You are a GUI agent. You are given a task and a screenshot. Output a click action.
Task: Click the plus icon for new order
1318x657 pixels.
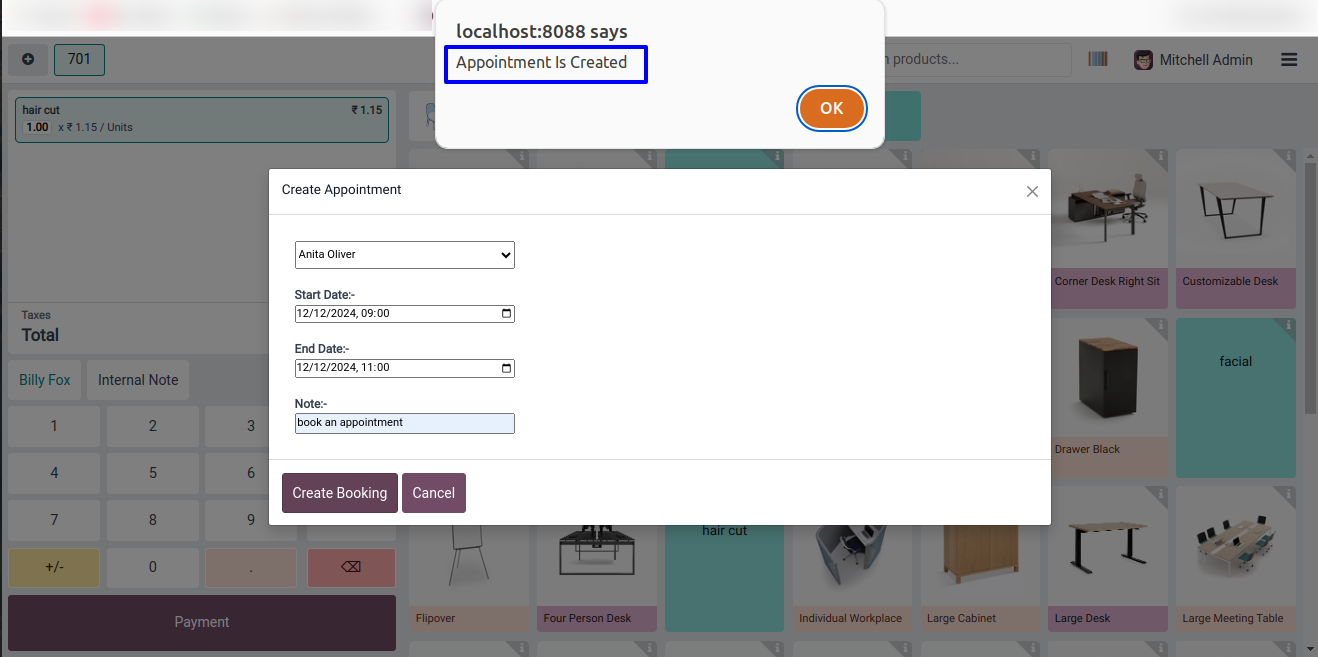(x=28, y=60)
